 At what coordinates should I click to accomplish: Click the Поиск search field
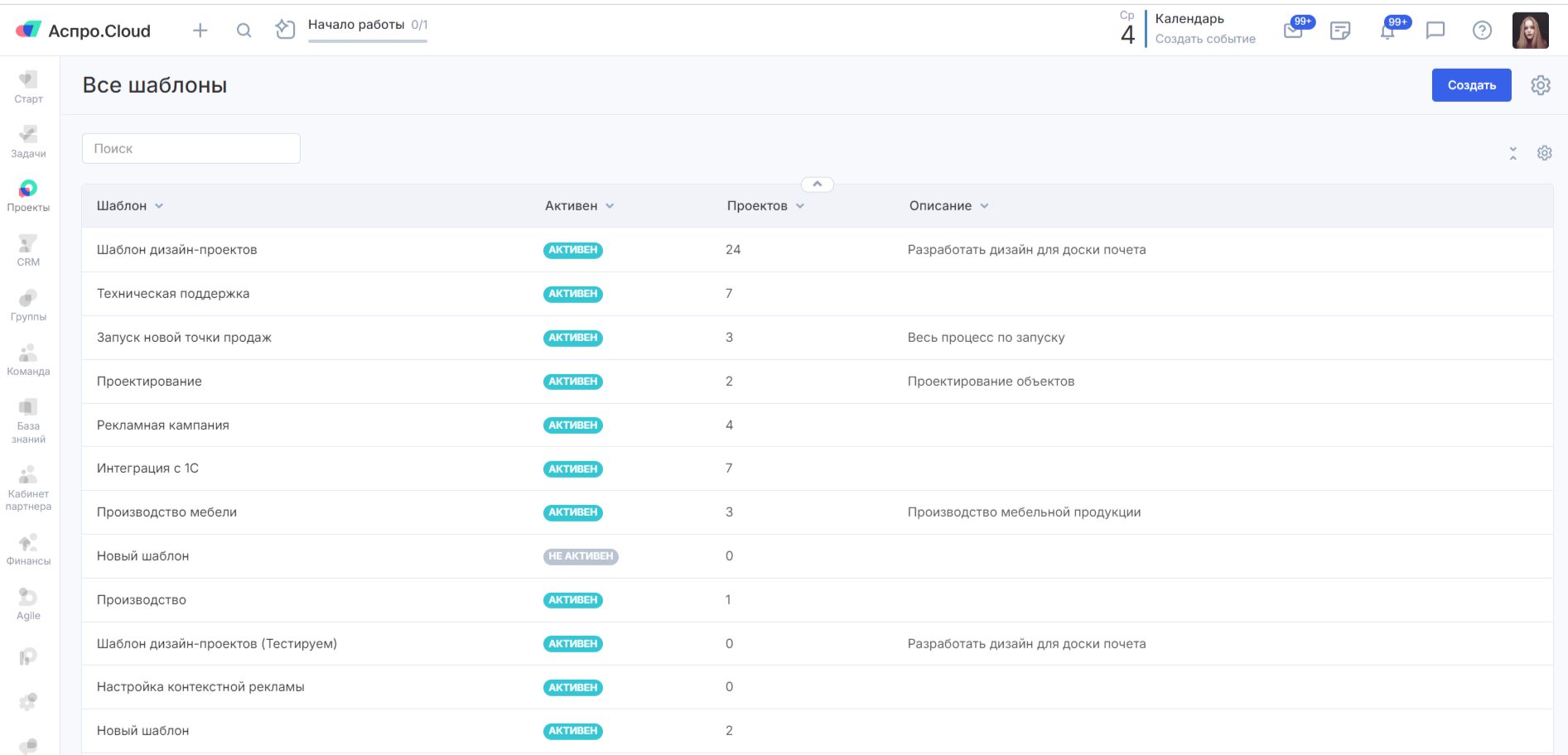[191, 149]
